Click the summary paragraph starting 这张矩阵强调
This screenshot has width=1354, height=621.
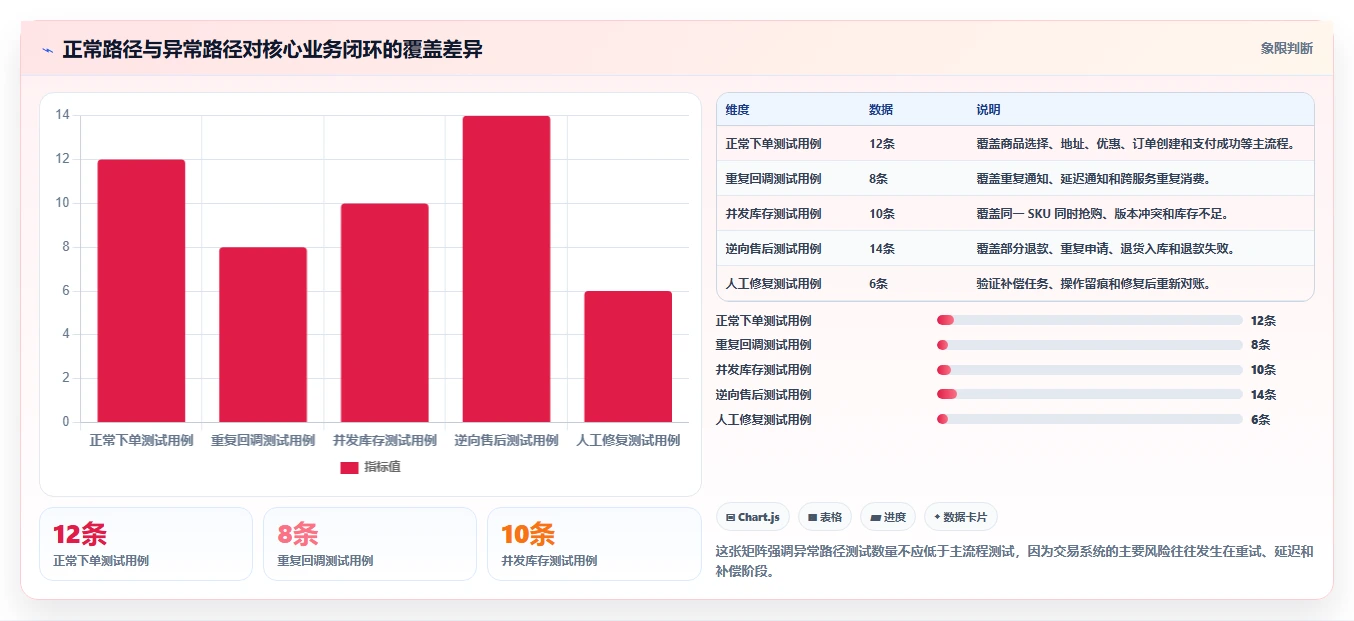pyautogui.click(x=1015, y=563)
